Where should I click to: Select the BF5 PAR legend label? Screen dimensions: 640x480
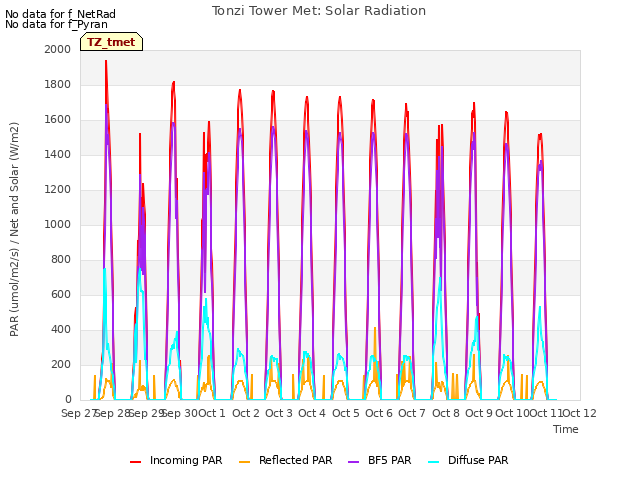click(x=389, y=460)
